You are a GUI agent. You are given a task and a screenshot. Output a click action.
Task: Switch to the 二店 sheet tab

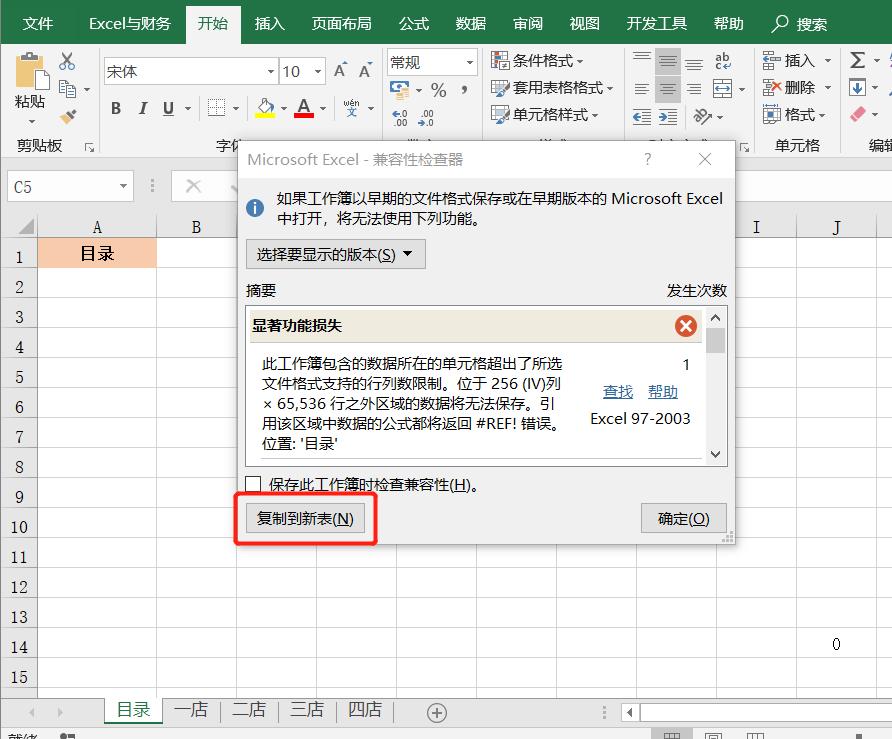click(x=248, y=711)
